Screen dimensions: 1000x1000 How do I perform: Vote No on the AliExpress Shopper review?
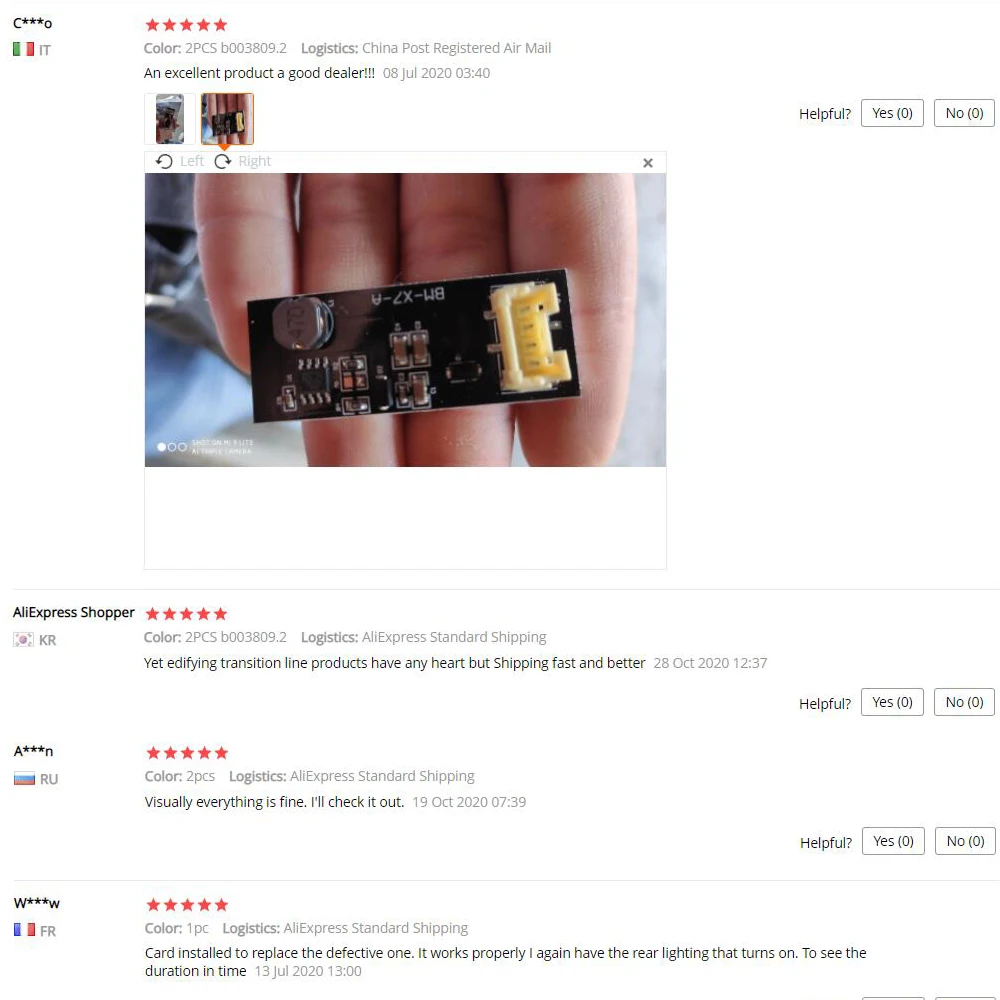tap(964, 702)
